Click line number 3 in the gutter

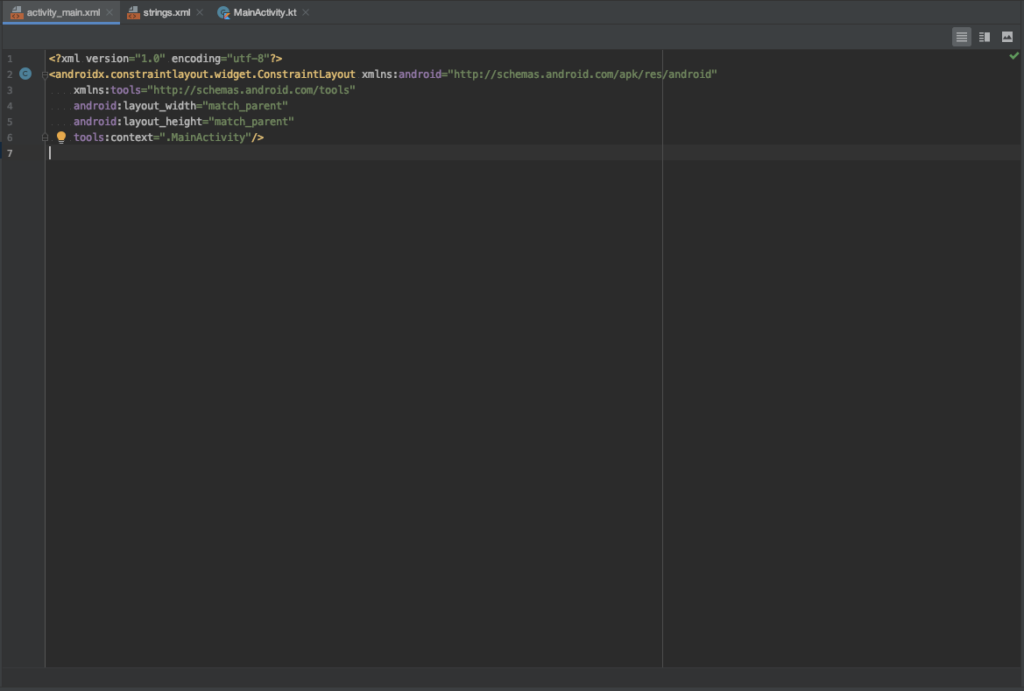[10, 90]
